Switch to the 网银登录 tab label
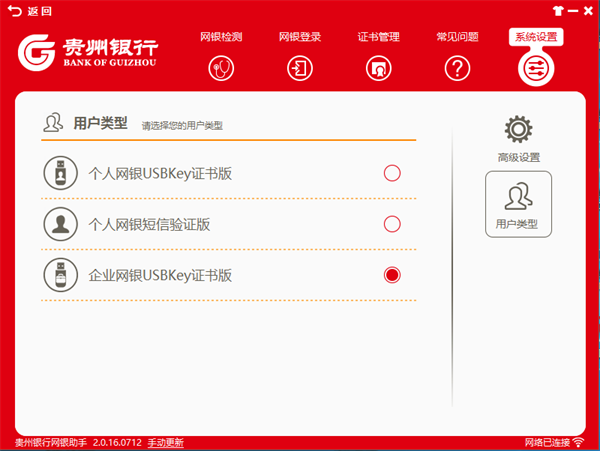Image resolution: width=600 pixels, height=451 pixels. pos(300,37)
